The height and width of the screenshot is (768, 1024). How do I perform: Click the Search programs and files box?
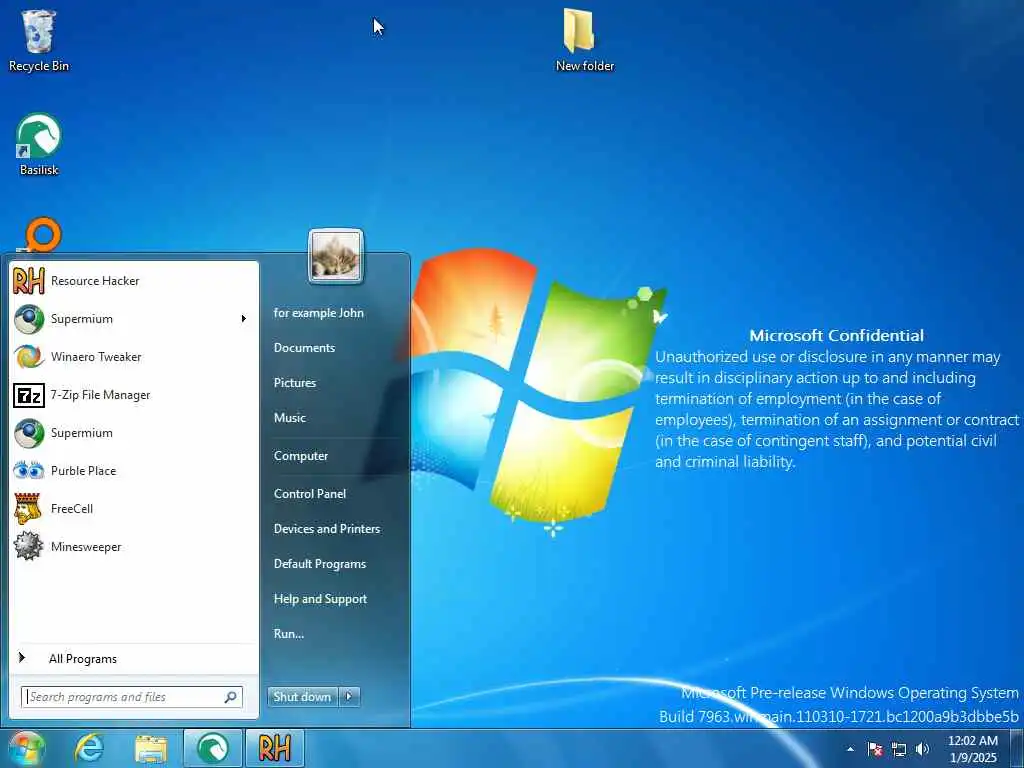pyautogui.click(x=131, y=697)
